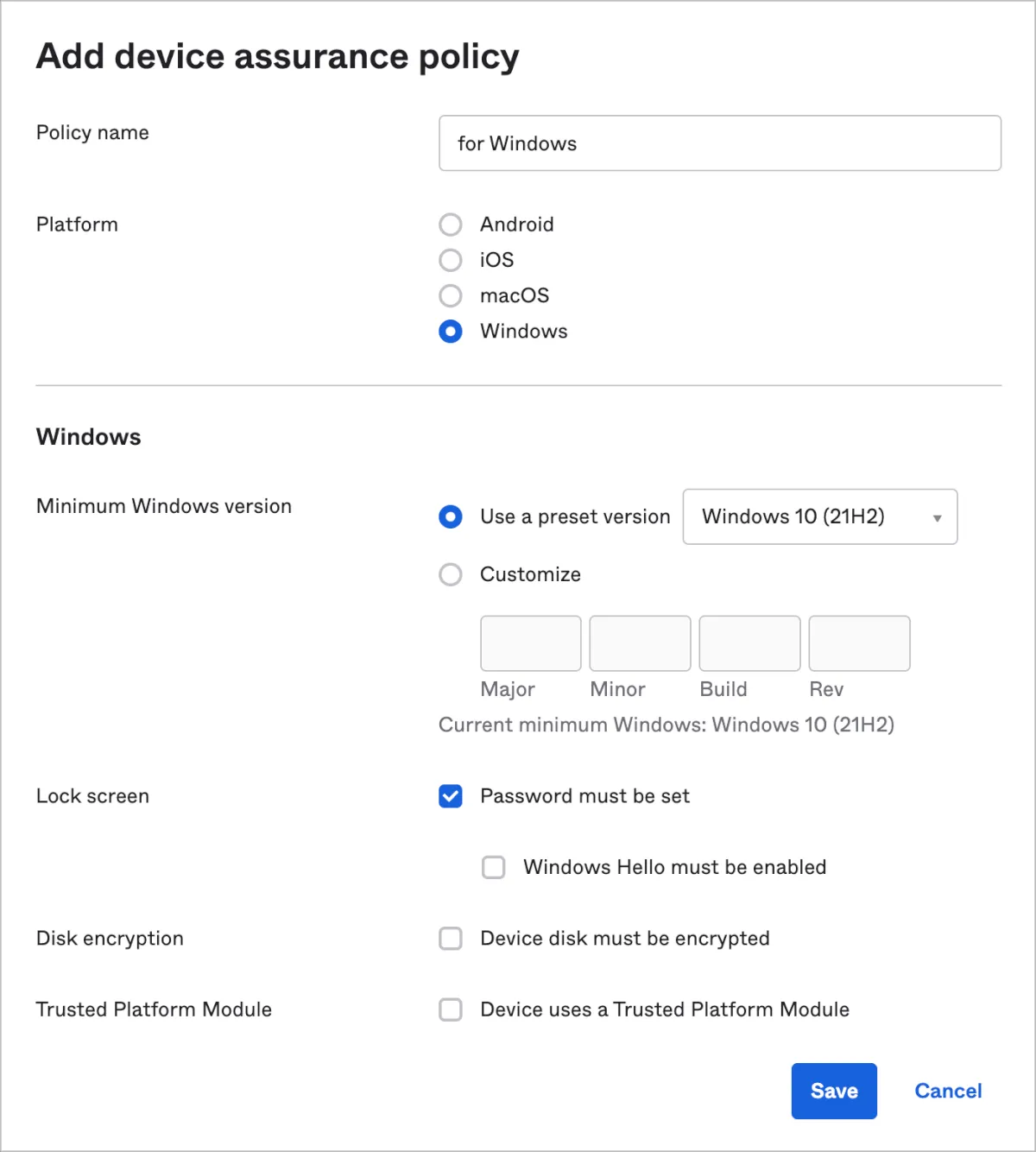
Task: Uncheck Password must be set
Action: coord(451,796)
